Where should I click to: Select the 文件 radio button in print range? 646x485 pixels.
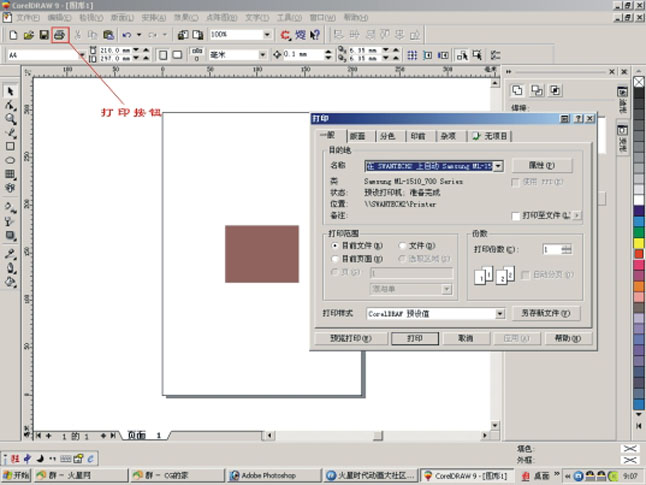point(403,244)
